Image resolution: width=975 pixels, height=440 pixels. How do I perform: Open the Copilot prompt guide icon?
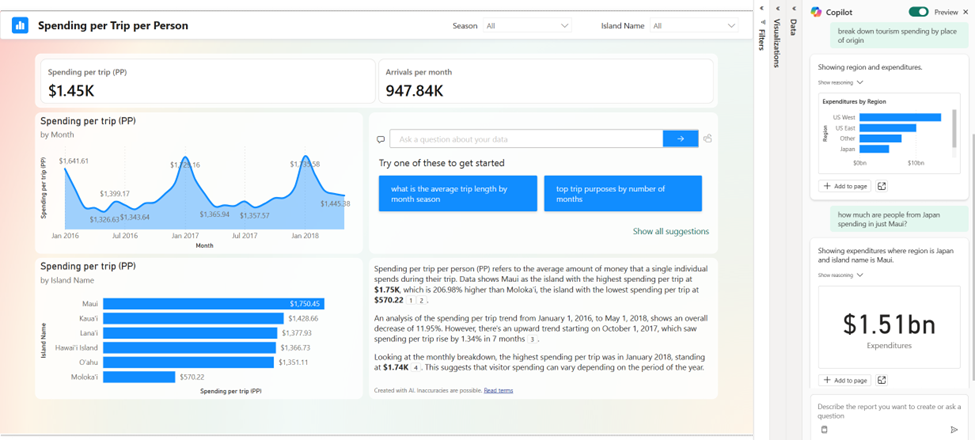pos(825,429)
